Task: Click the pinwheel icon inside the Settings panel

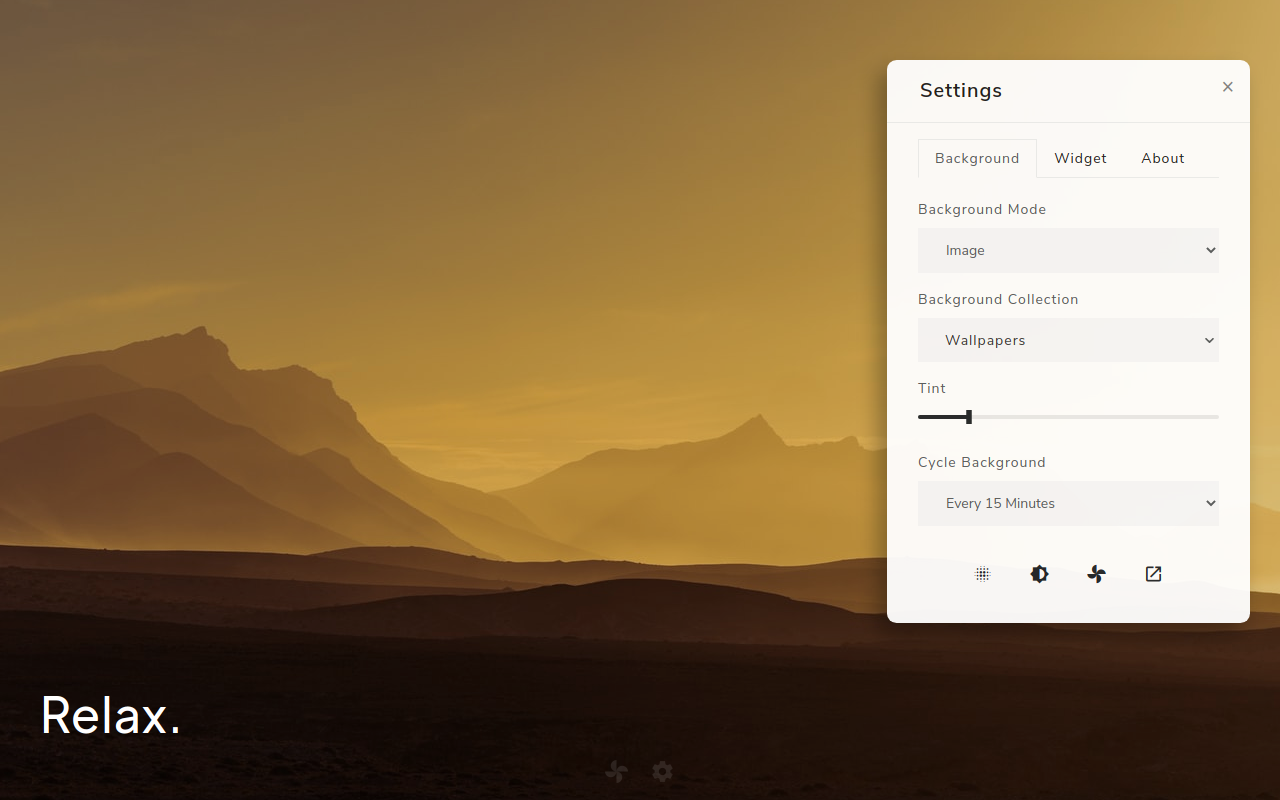Action: 1097,574
